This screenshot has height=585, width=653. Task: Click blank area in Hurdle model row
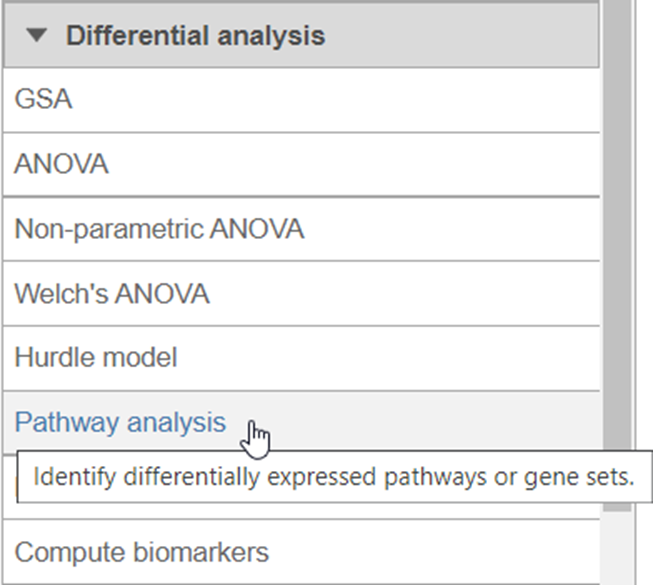pos(387,358)
